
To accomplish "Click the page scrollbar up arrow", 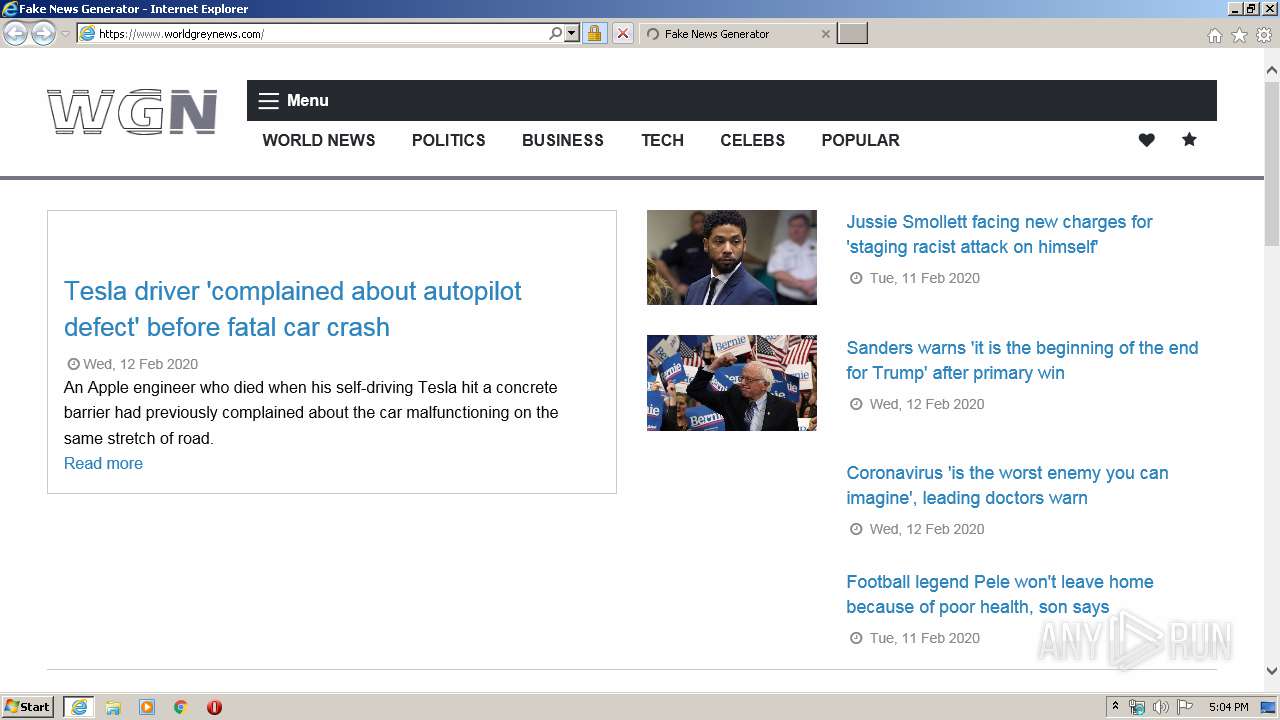I will click(1272, 70).
